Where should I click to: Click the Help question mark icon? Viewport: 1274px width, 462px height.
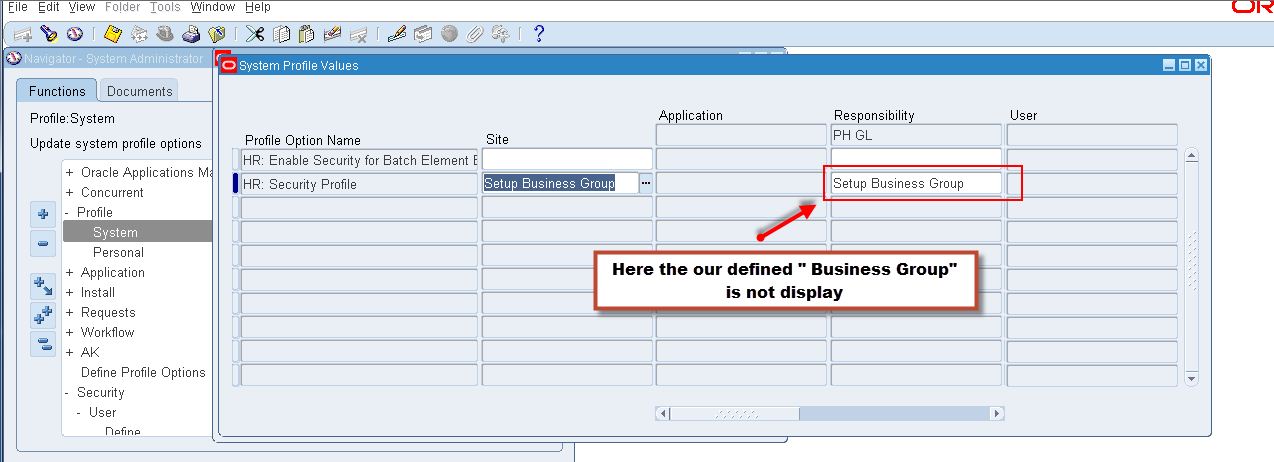[539, 34]
